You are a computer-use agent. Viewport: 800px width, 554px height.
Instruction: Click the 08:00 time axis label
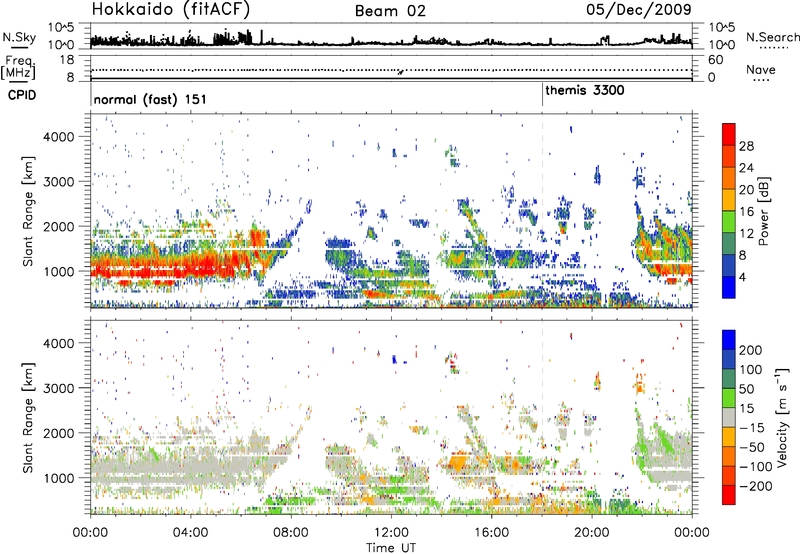(291, 533)
